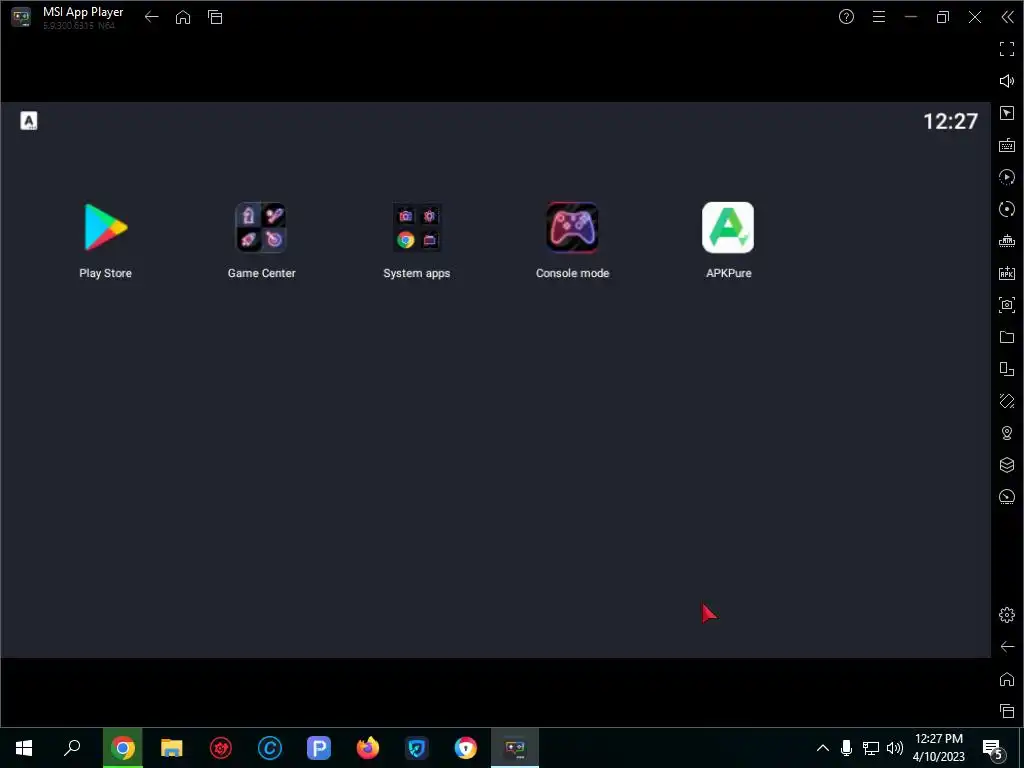Click the two-rectangles resize sidebar icon
Screen dimensions: 1024x768
(1007, 369)
